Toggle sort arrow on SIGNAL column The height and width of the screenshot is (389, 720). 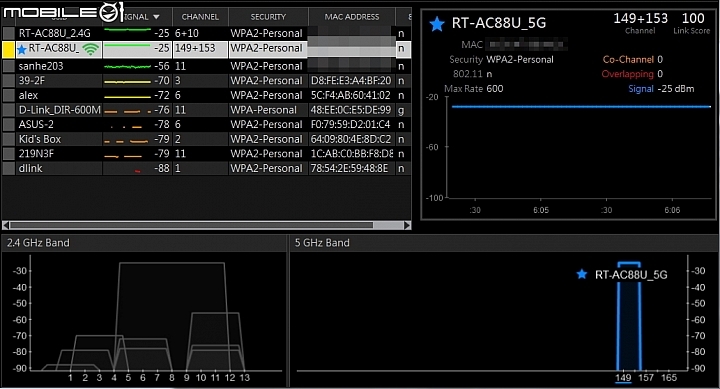tap(156, 17)
